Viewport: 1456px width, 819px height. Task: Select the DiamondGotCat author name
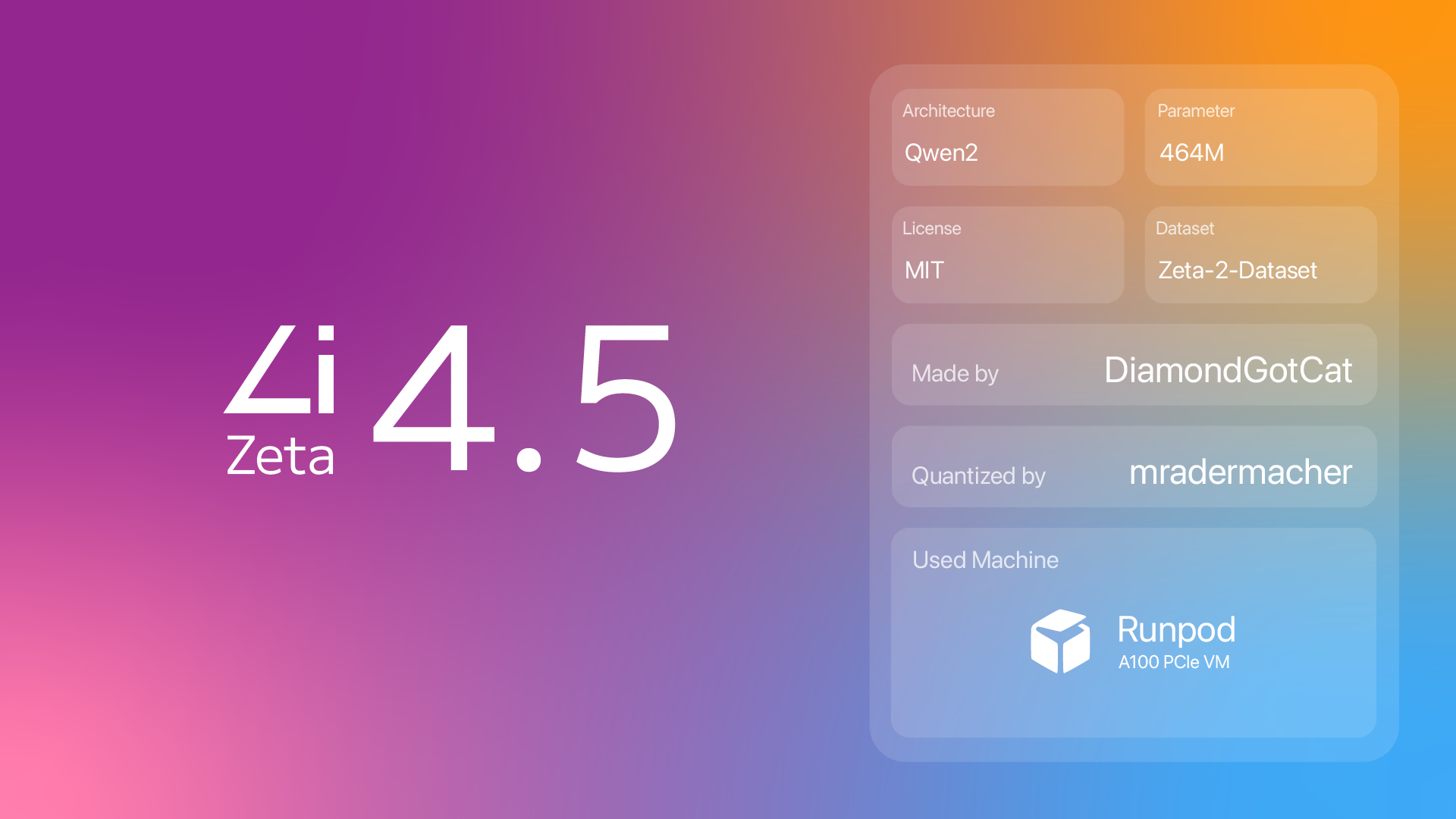point(1228,371)
